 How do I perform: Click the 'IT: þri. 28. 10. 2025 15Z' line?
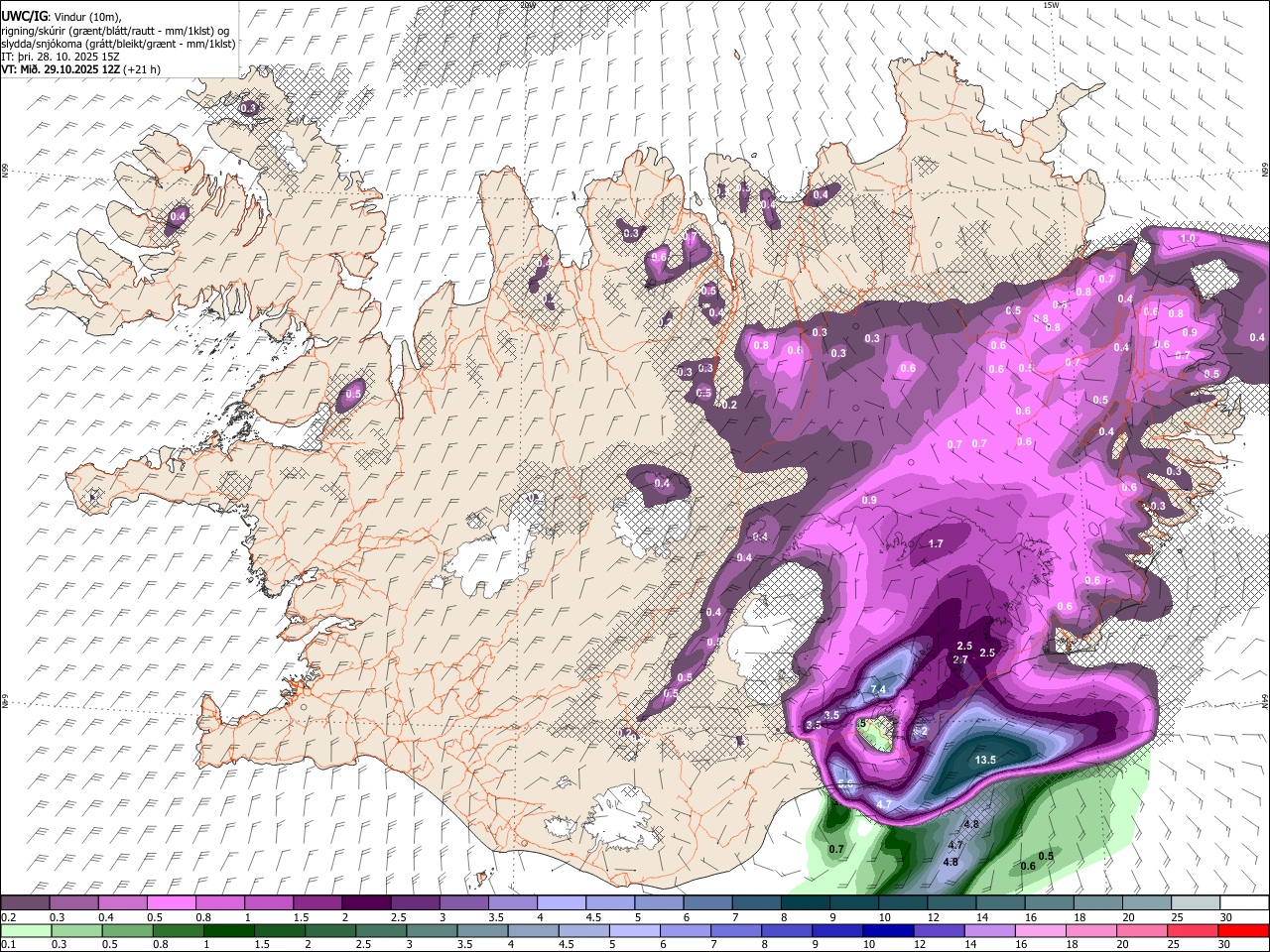tap(61, 57)
